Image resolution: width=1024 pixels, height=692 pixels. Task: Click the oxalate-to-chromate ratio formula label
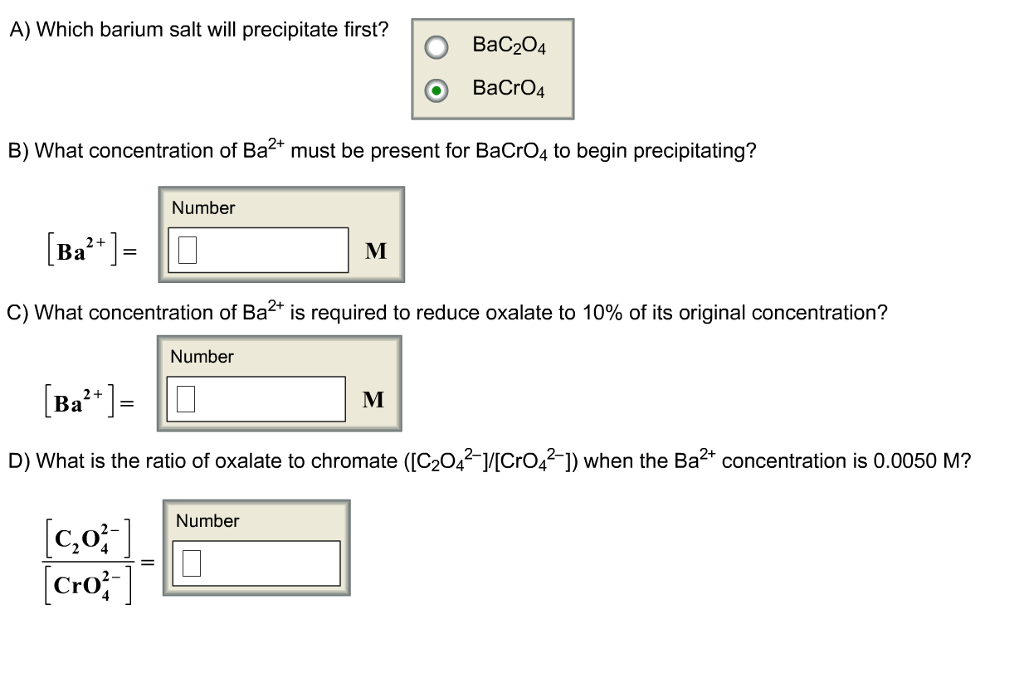coord(87,558)
